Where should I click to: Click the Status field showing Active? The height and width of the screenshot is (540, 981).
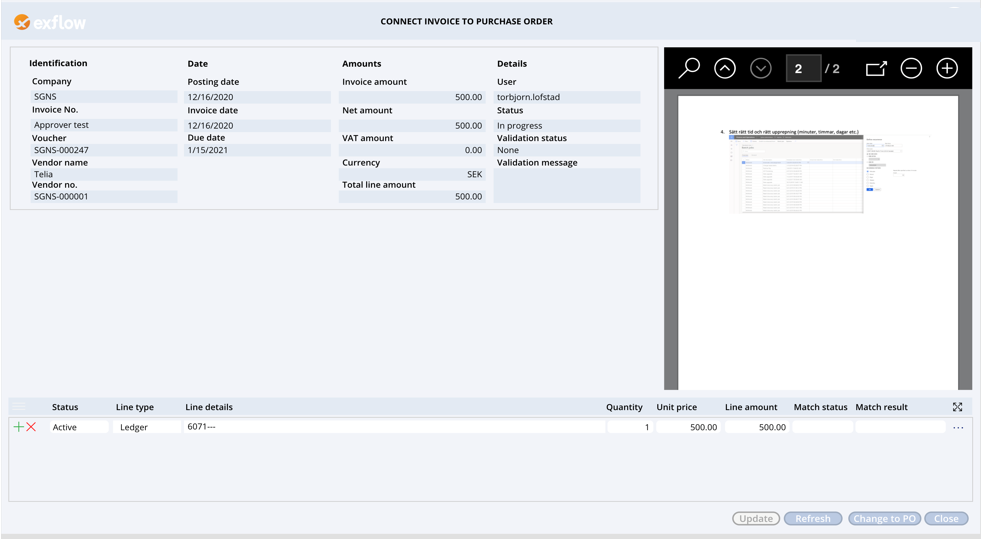pyautogui.click(x=79, y=427)
